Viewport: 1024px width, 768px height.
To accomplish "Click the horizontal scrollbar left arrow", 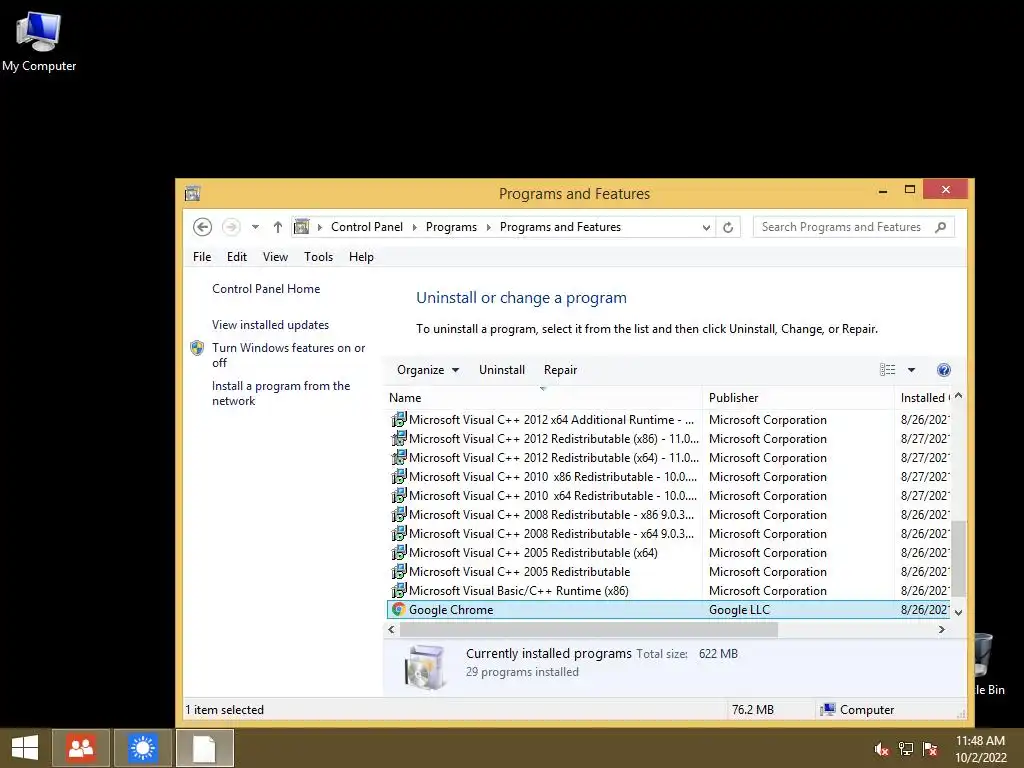I will click(x=391, y=630).
